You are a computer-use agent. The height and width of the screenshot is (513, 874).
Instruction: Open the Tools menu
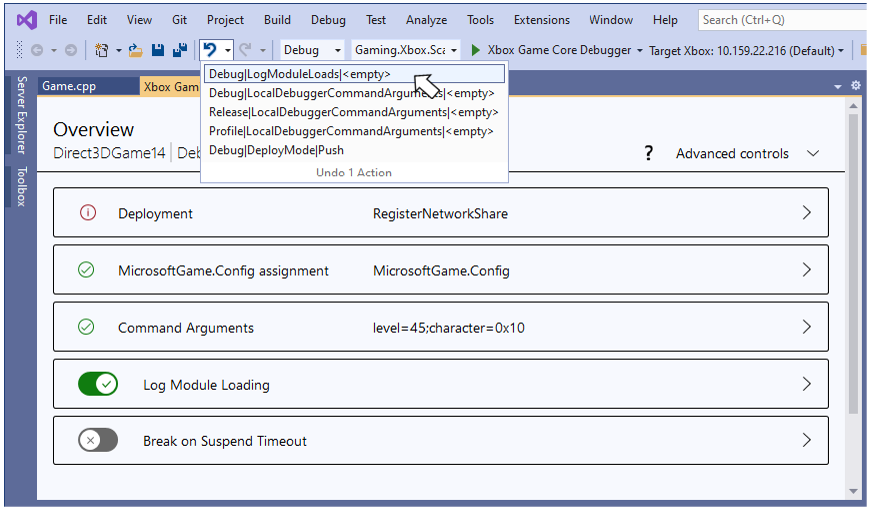(480, 20)
